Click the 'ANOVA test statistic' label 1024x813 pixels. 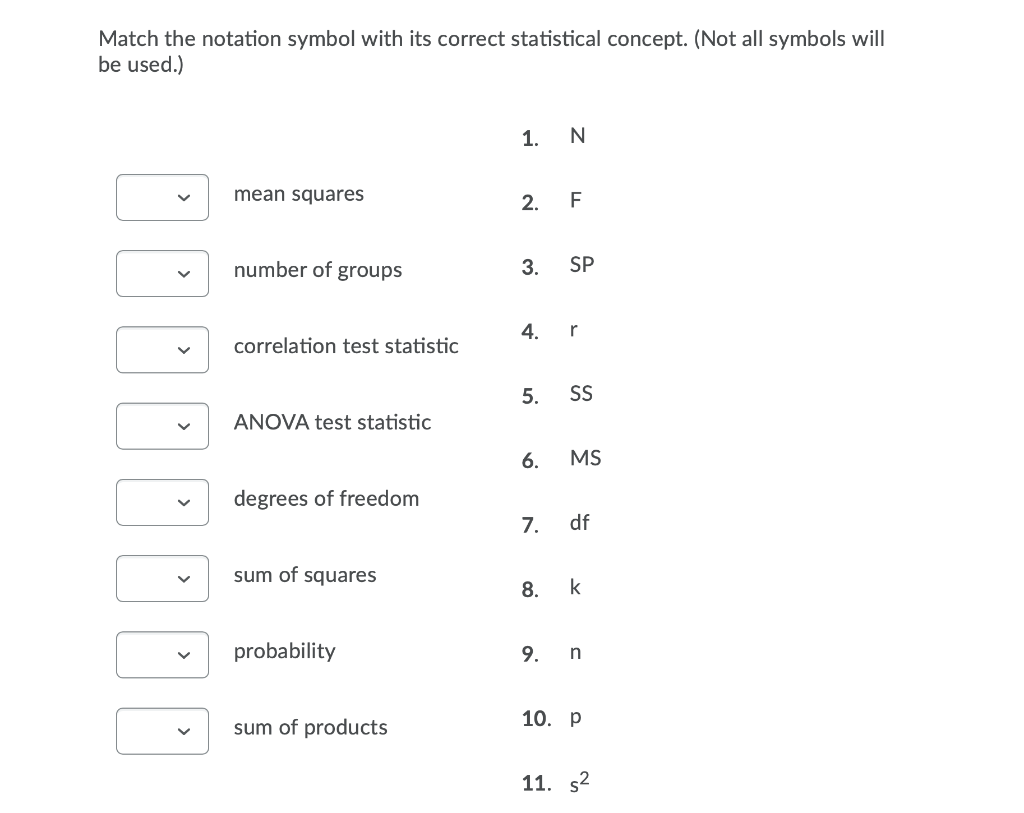pos(332,422)
